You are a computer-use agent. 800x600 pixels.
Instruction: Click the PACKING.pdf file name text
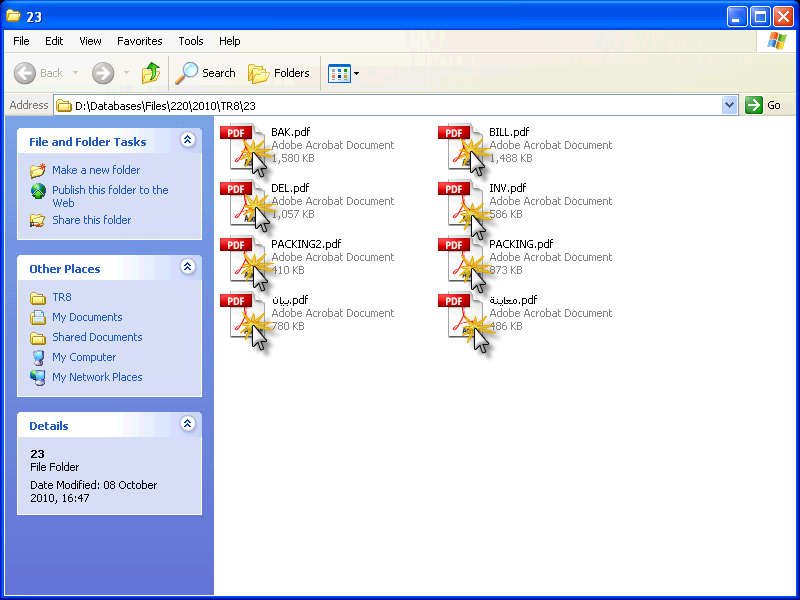[x=520, y=244]
